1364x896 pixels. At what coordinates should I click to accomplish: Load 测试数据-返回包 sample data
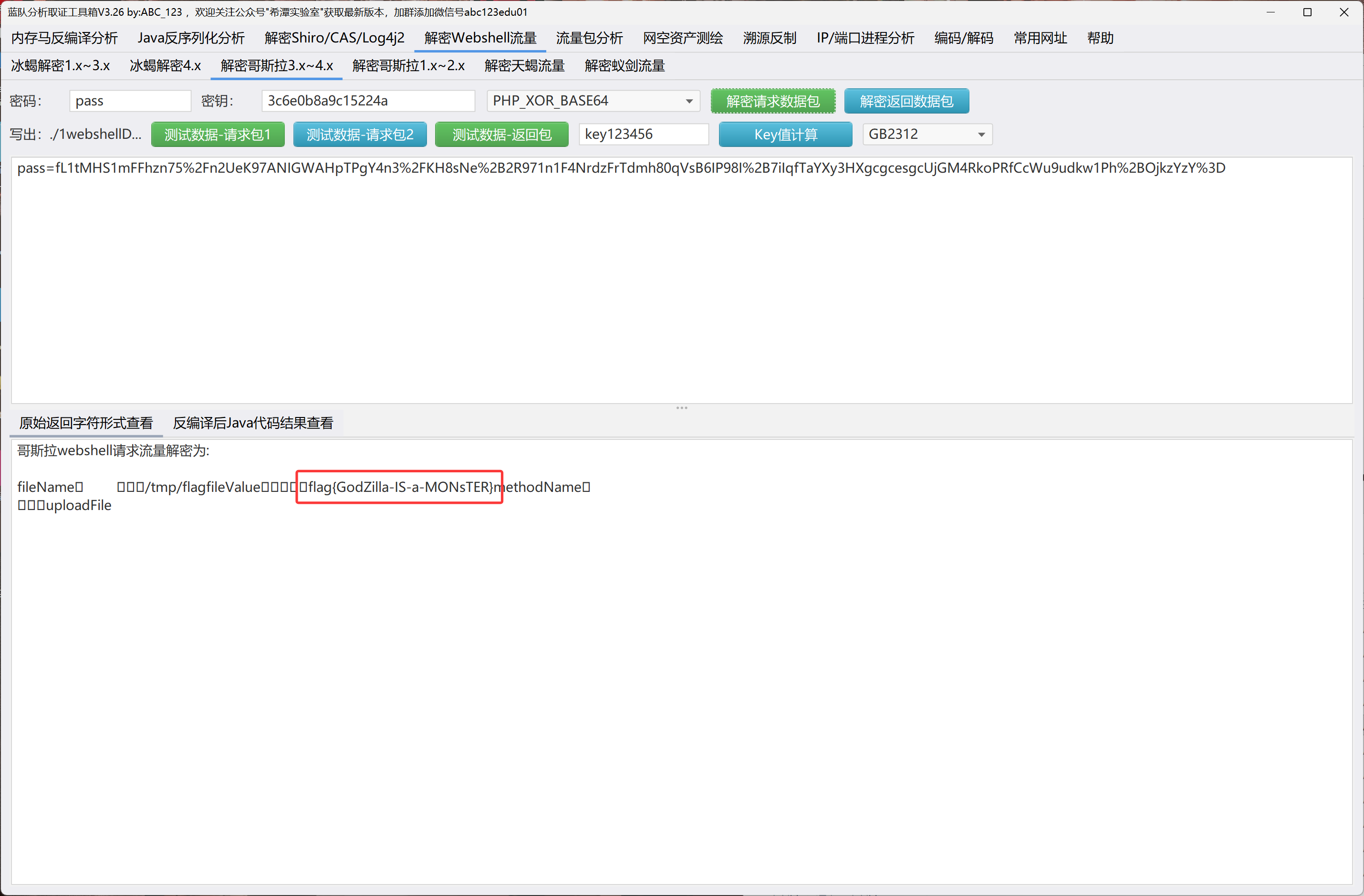tap(501, 135)
